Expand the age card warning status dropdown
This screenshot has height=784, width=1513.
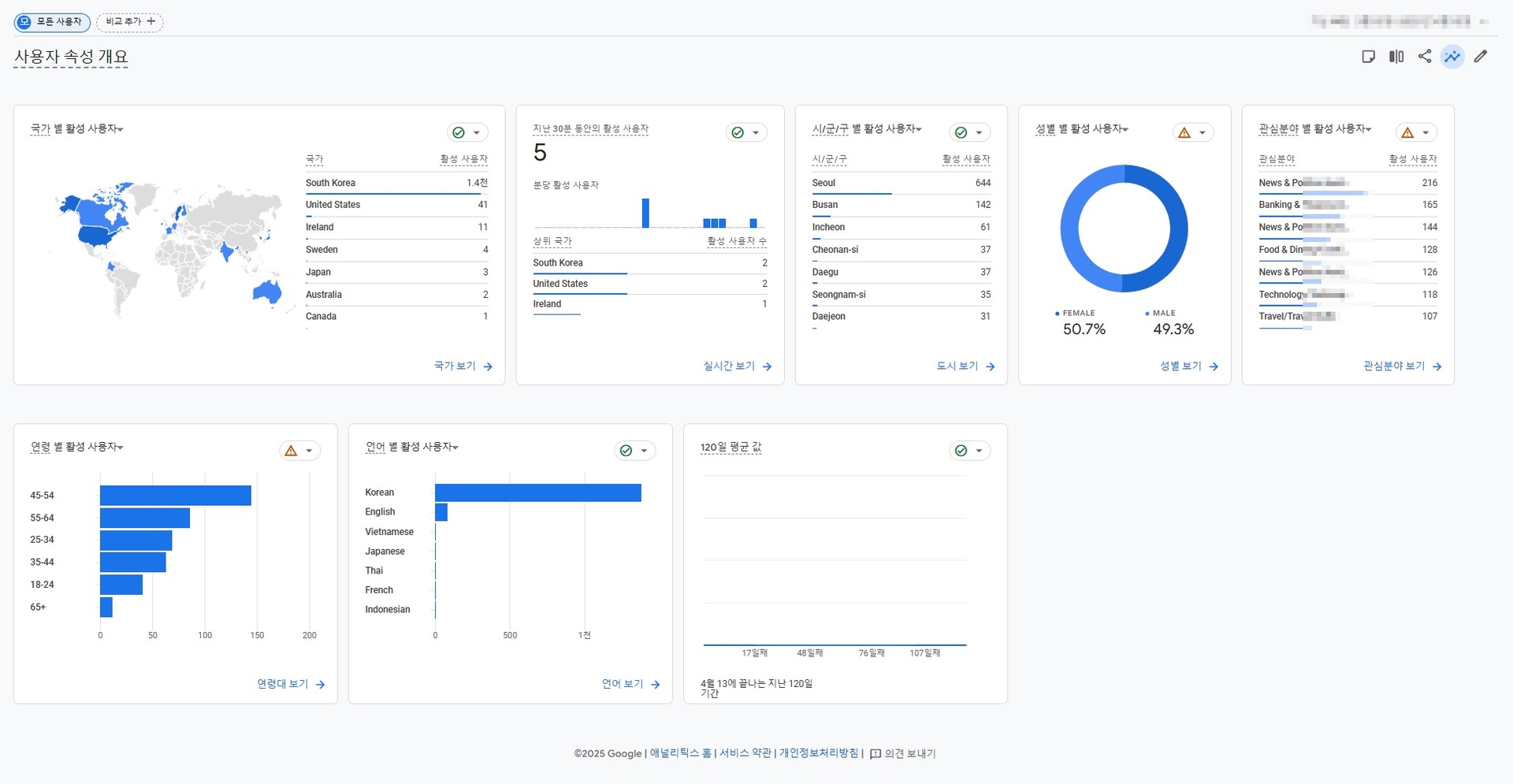(299, 451)
